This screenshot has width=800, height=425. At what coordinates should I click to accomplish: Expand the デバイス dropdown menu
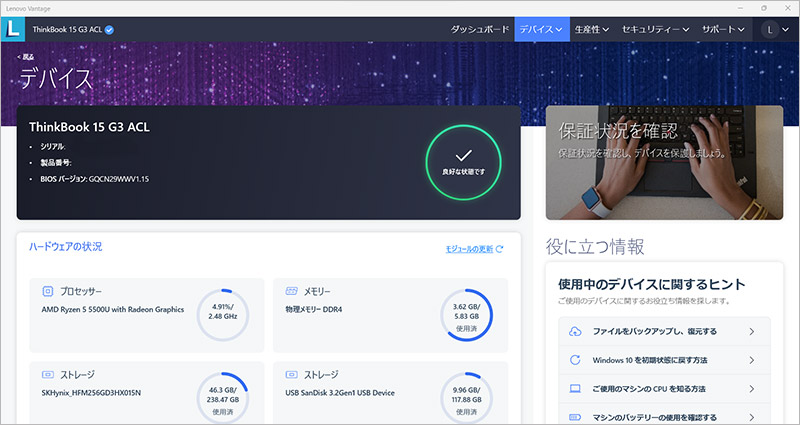coord(541,30)
